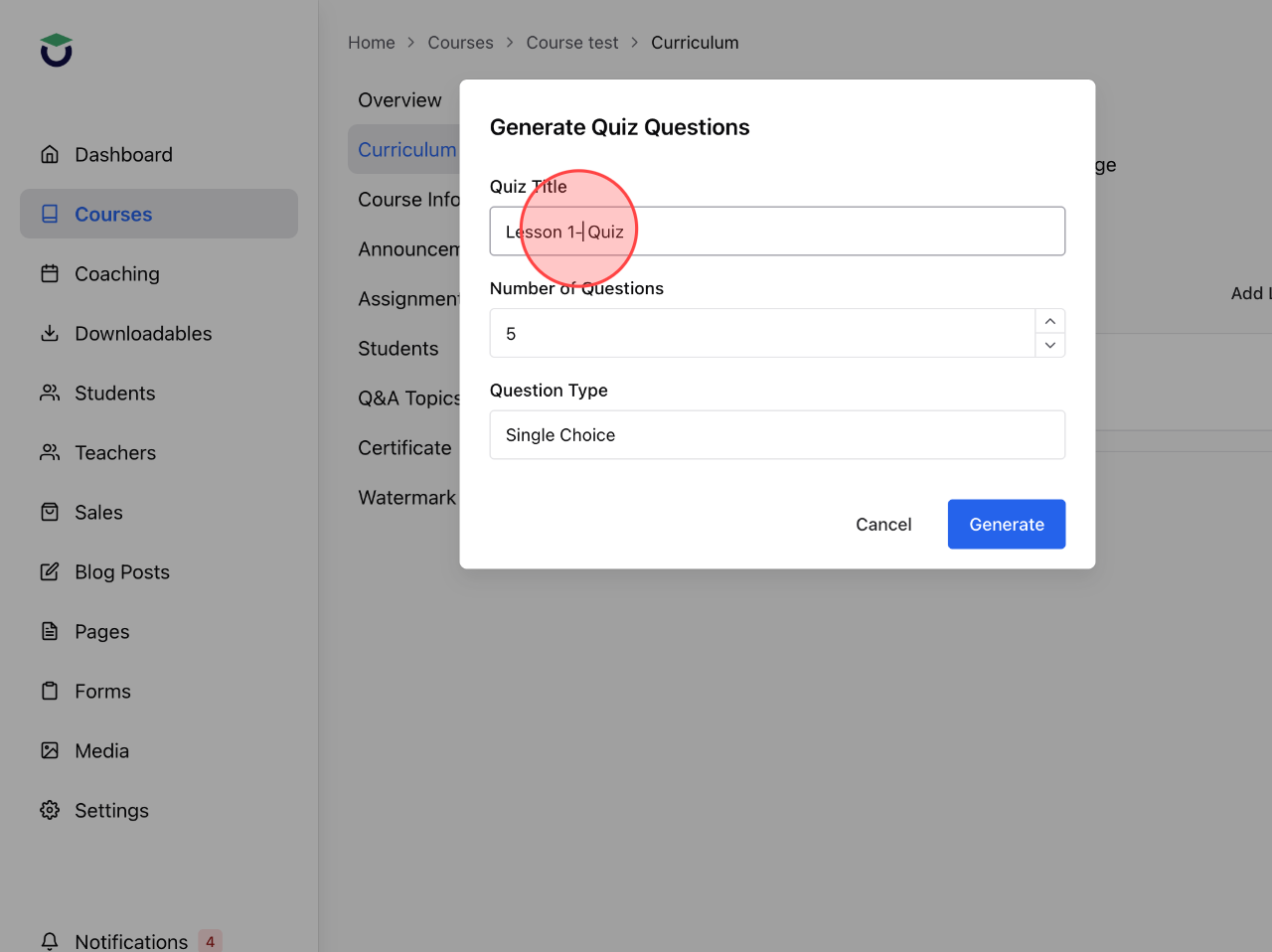Screen dimensions: 1272x952
Task: Click the Forms clipboard icon
Action: click(x=50, y=691)
